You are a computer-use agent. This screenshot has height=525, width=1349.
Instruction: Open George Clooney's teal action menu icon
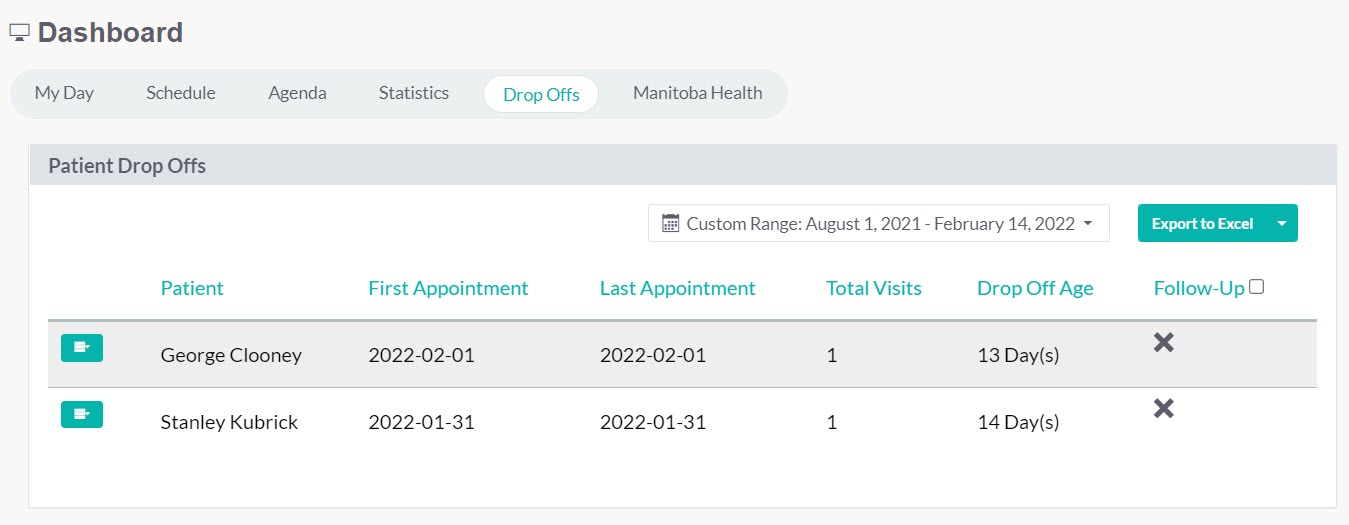pos(82,348)
